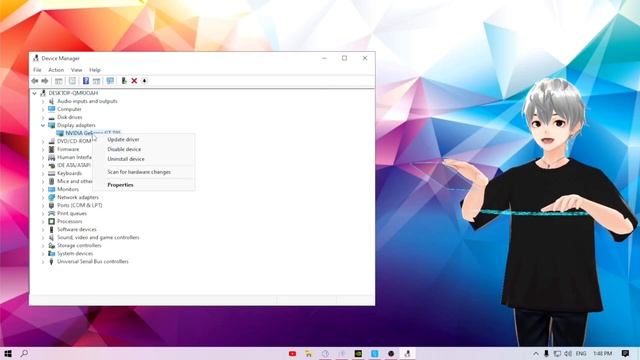Viewport: 640px width, 360px height.
Task: Expand Sound, video and game controllers arrow
Action: coord(43,238)
